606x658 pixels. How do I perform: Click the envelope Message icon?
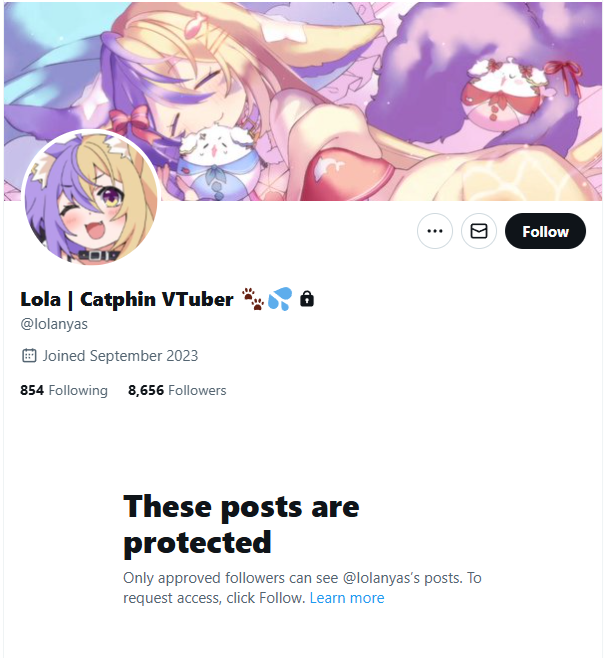point(479,231)
